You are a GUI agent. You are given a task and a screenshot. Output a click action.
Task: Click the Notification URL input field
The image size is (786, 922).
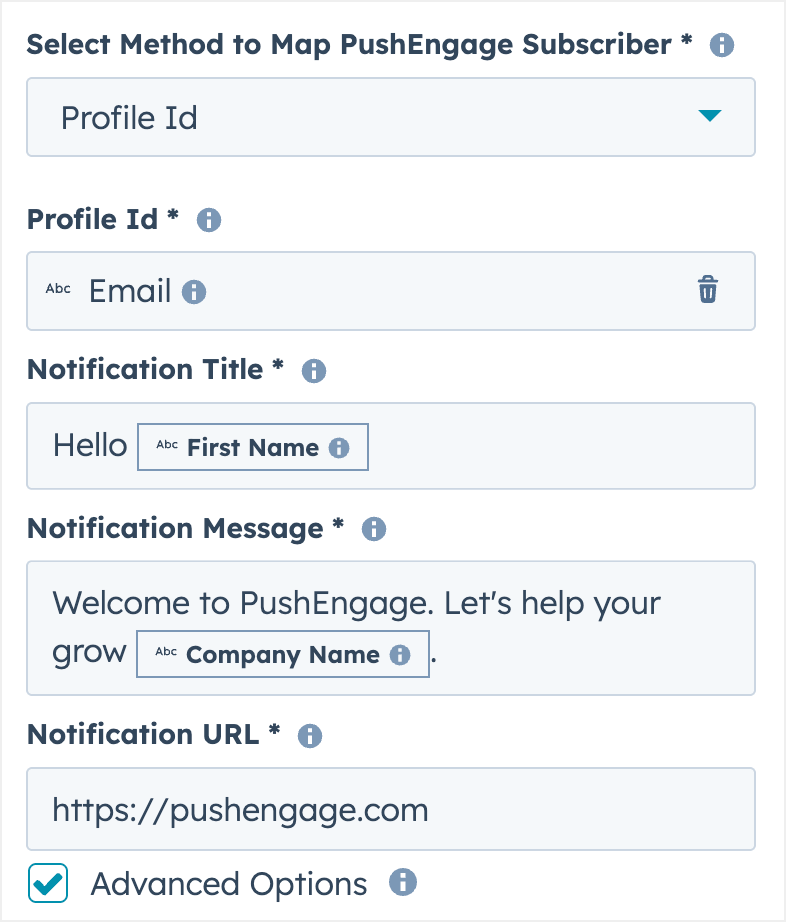(390, 809)
